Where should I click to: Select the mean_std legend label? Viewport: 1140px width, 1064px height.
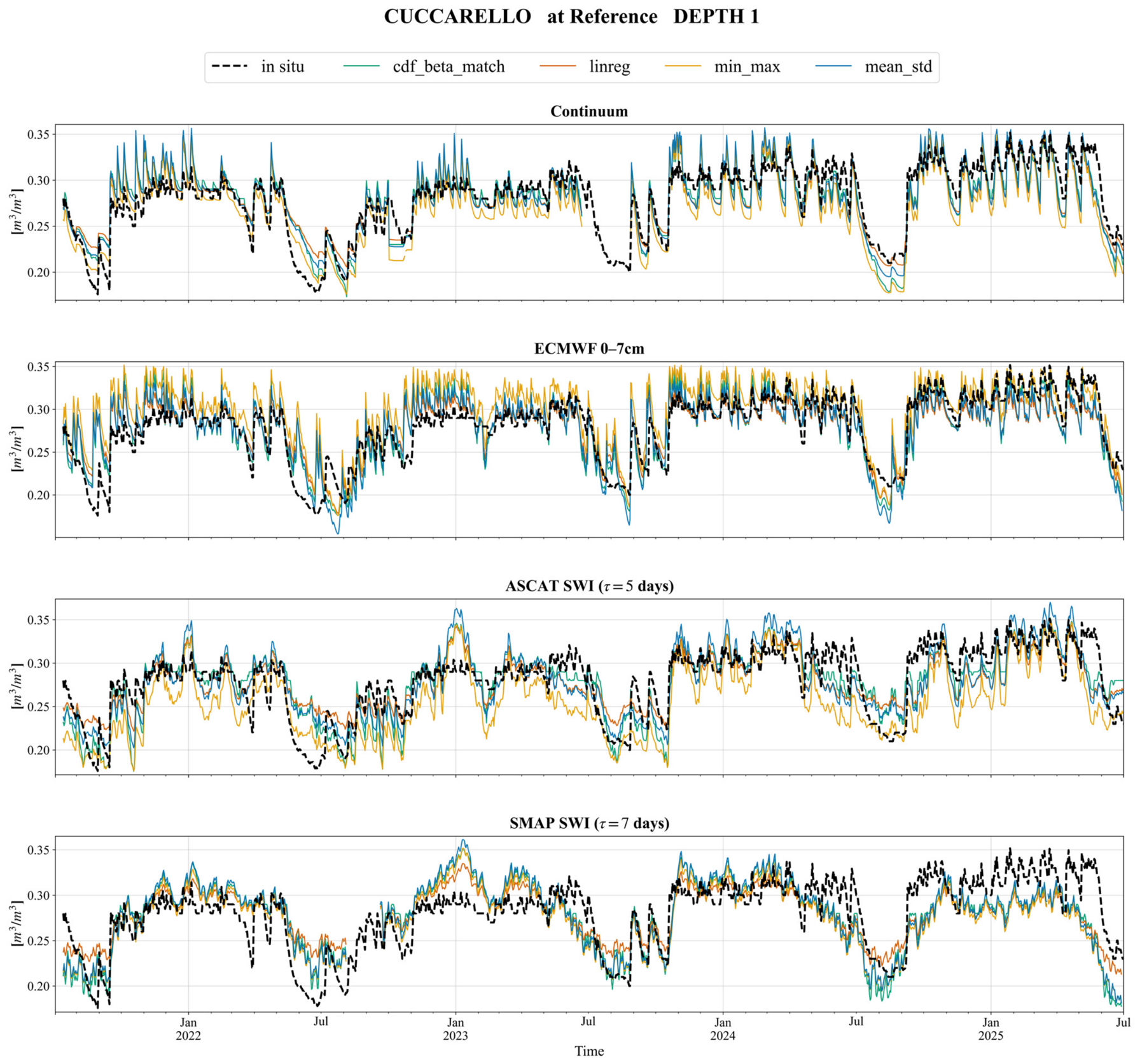tap(898, 67)
